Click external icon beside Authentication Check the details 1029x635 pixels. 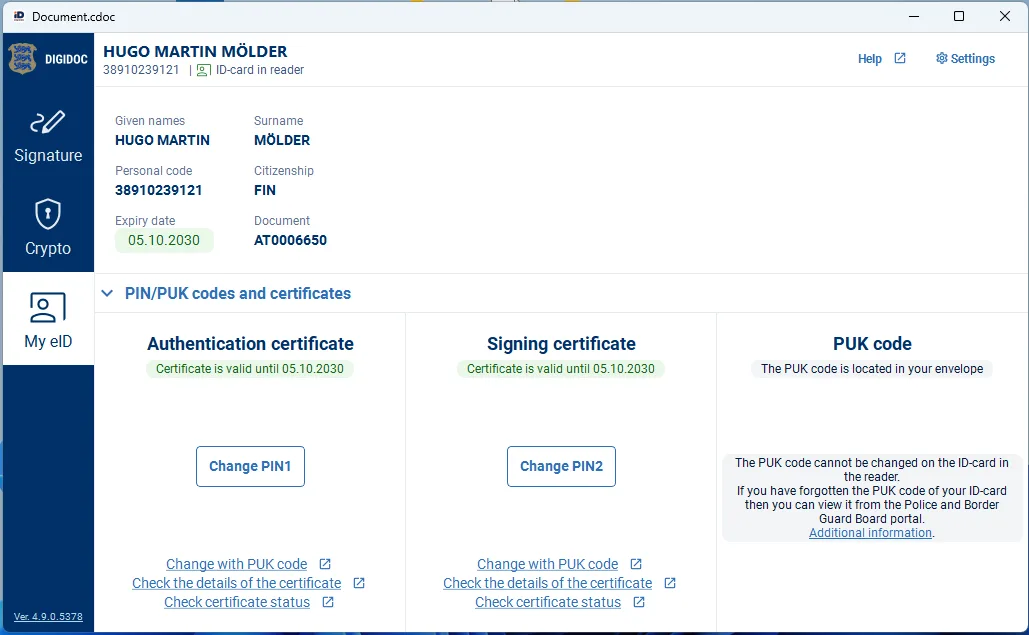click(x=359, y=583)
